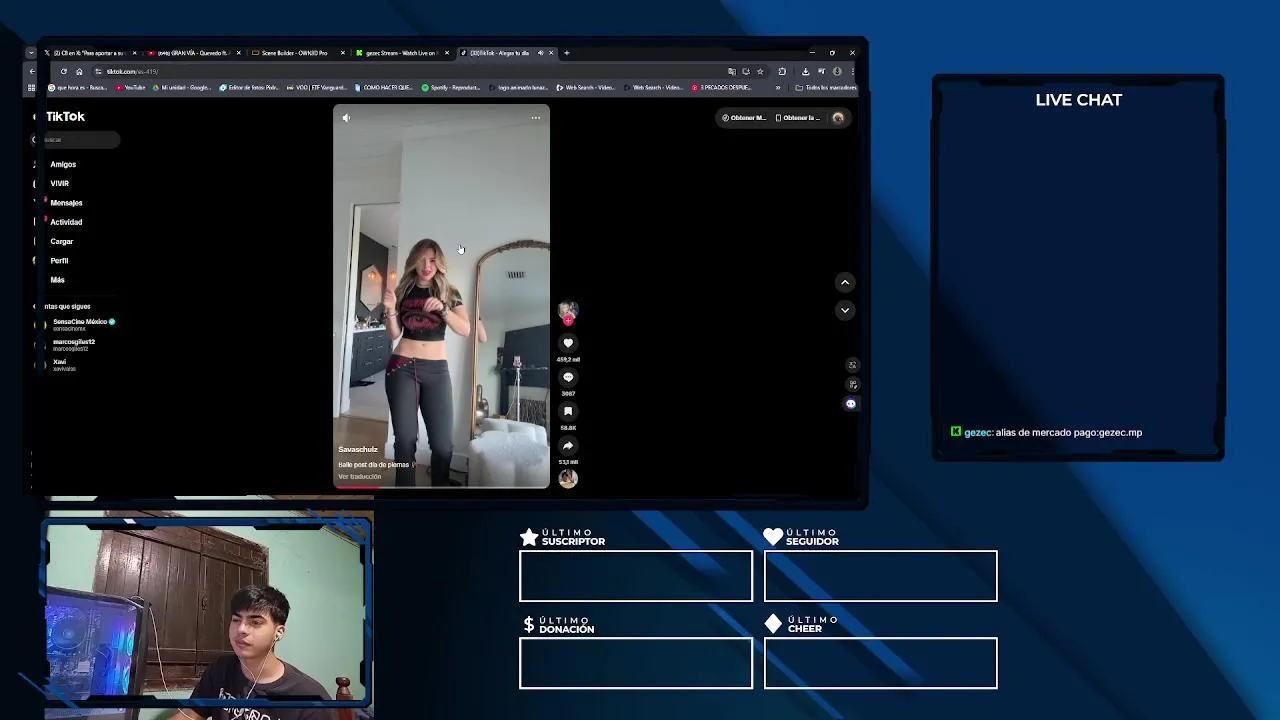Open Xavi followed account
Image resolution: width=1280 pixels, height=720 pixels.
64,365
